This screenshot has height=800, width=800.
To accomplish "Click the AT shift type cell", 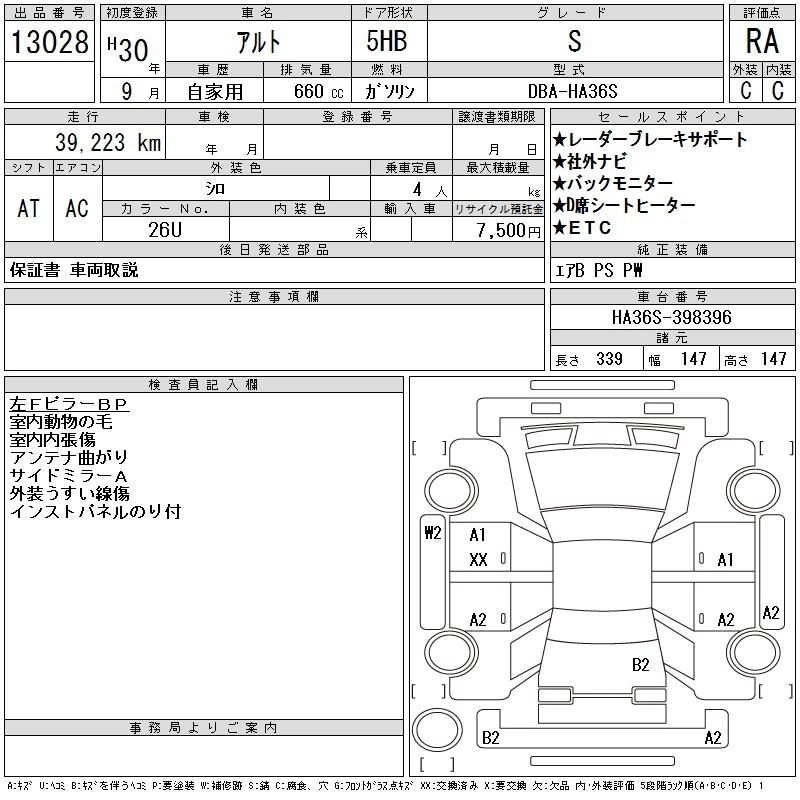I will (28, 208).
